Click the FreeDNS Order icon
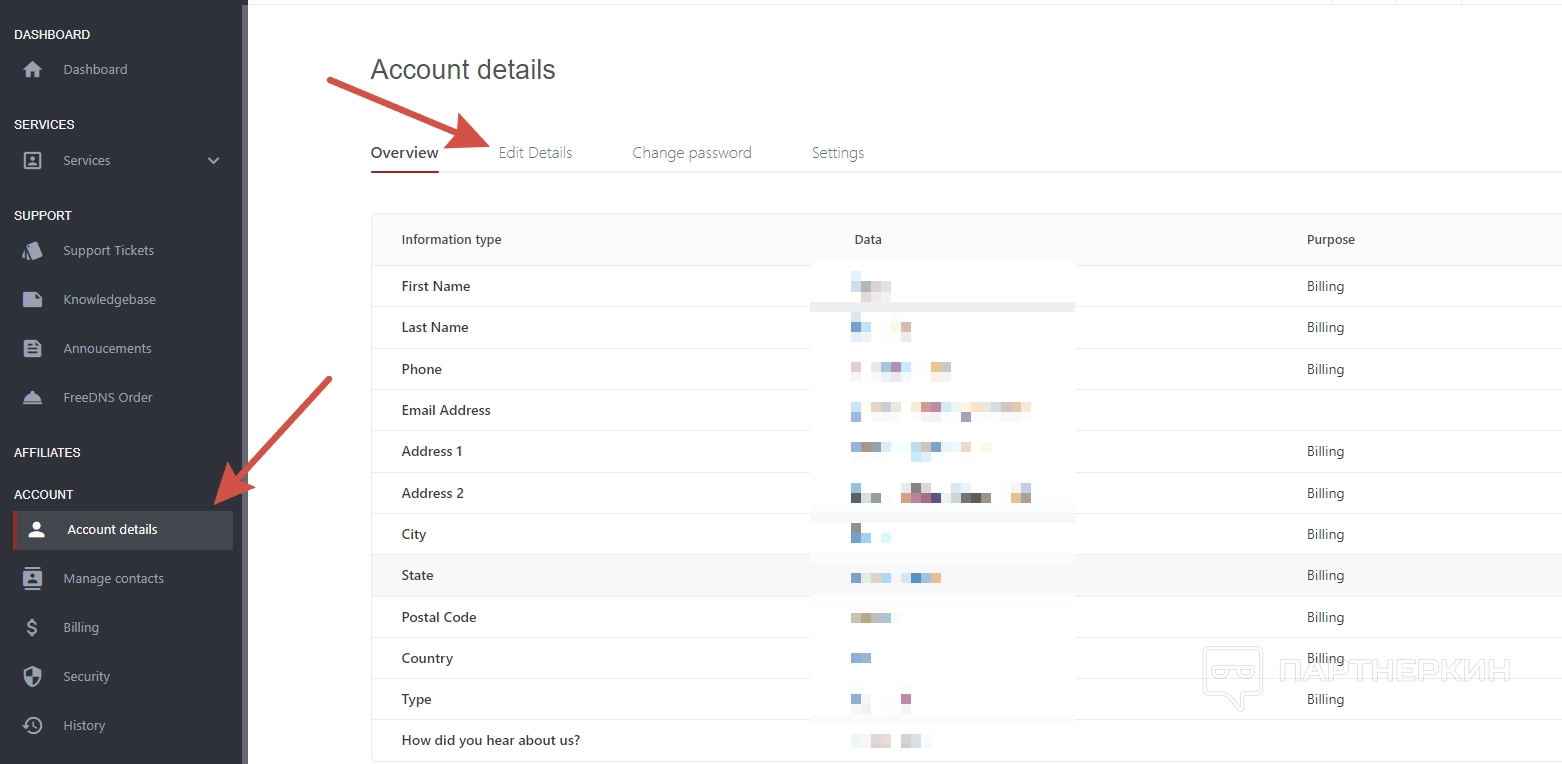This screenshot has width=1562, height=764. click(x=33, y=398)
